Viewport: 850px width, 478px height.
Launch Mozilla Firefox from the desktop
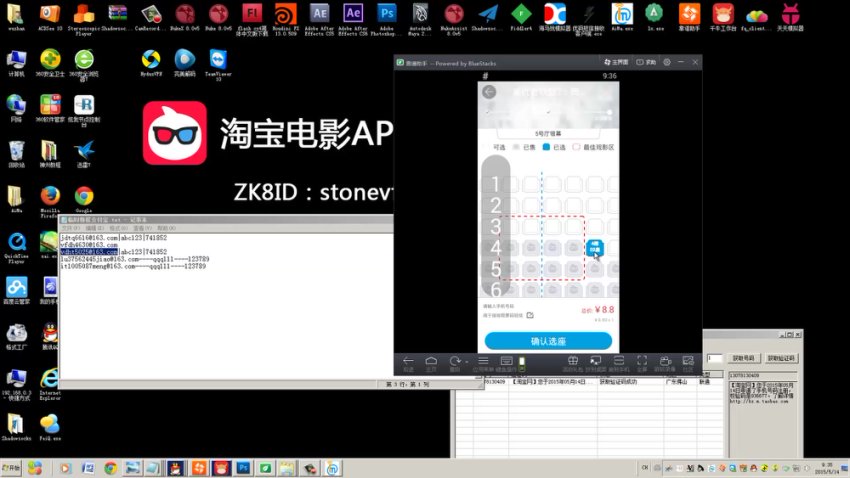point(50,197)
